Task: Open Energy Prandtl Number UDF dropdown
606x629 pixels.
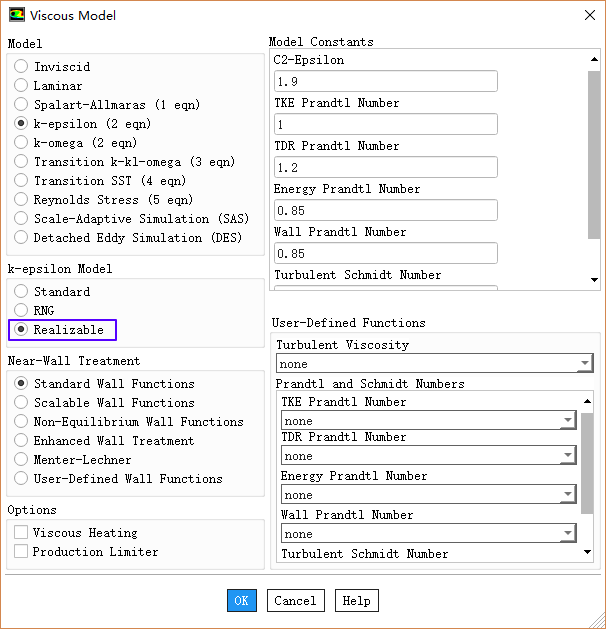Action: 429,495
